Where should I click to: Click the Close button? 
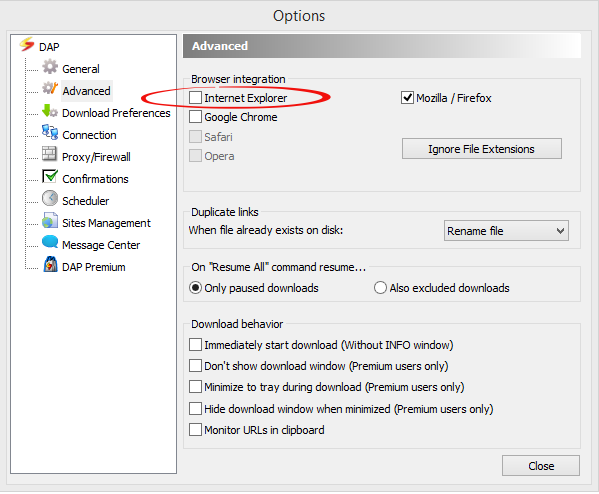[541, 466]
